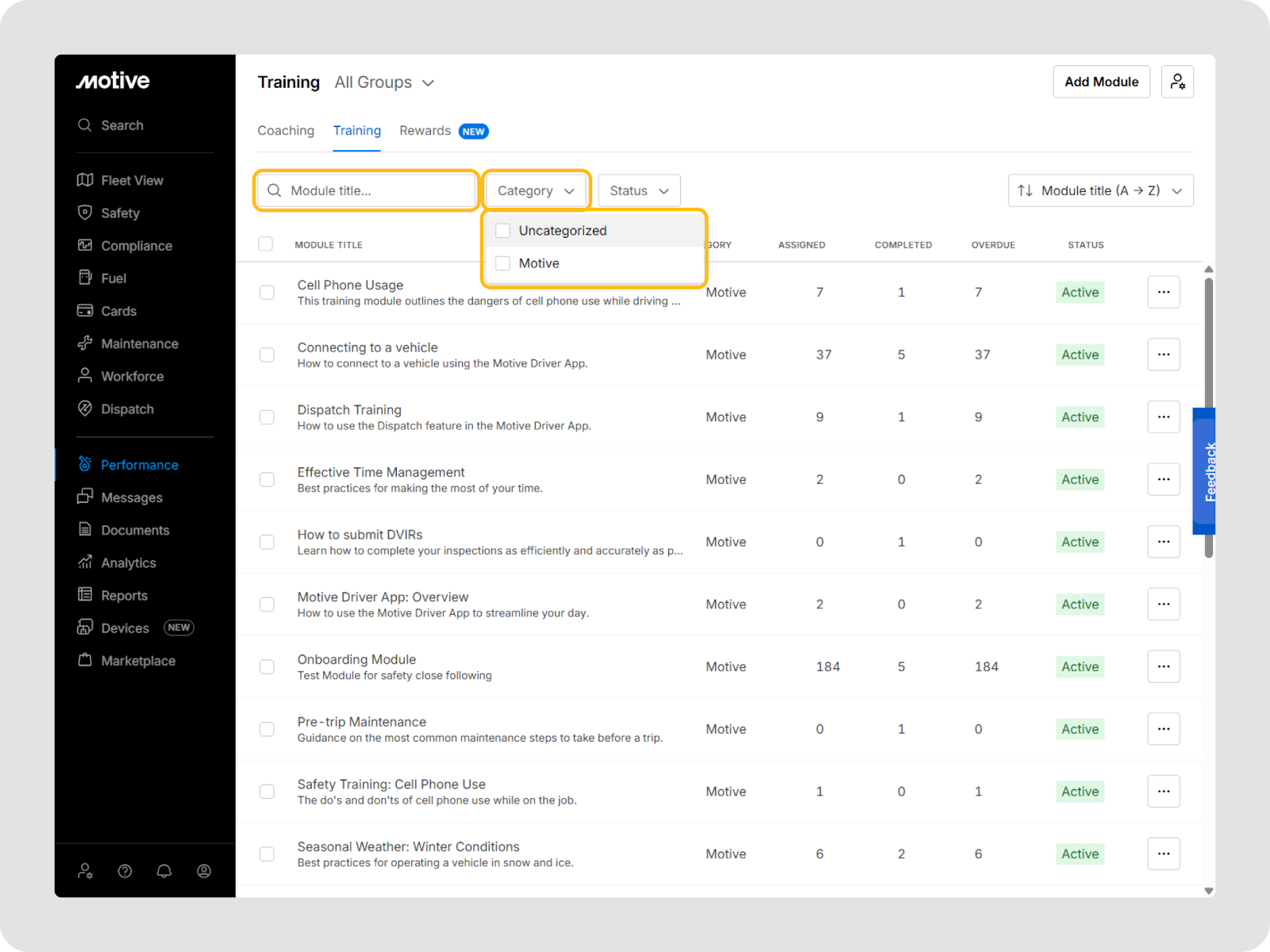Tick the Motive category checkbox
This screenshot has height=952, width=1270.
(503, 263)
